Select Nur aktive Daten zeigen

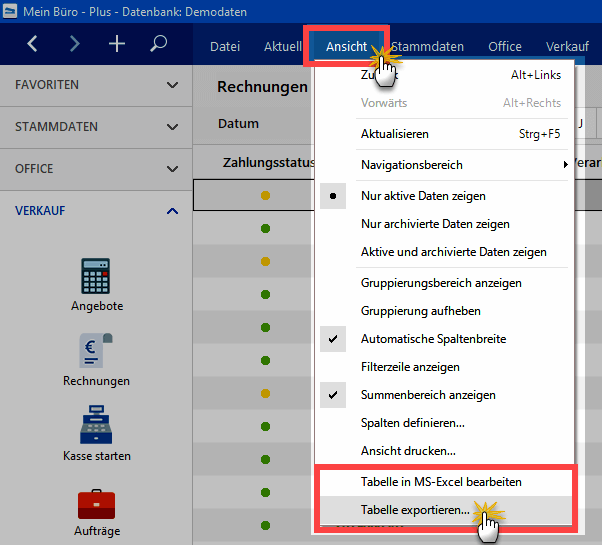(x=444, y=196)
